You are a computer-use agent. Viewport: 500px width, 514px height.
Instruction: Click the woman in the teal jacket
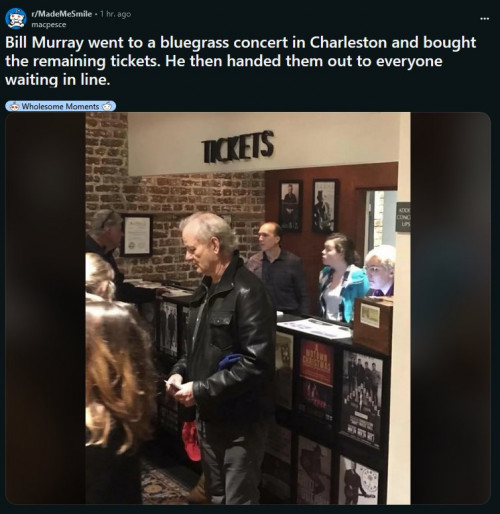click(x=341, y=277)
